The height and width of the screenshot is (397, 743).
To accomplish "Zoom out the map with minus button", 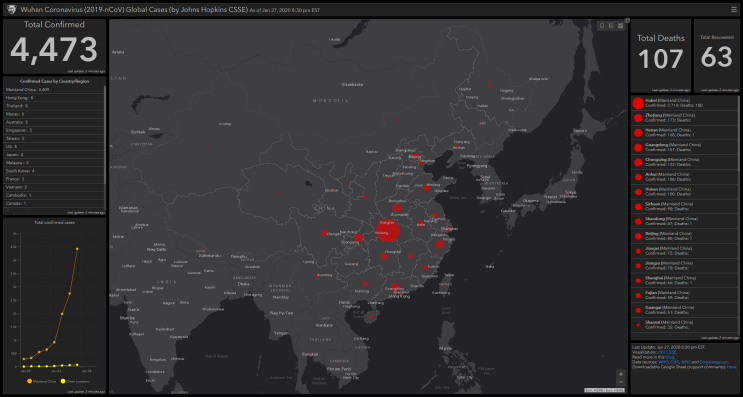I will (621, 382).
